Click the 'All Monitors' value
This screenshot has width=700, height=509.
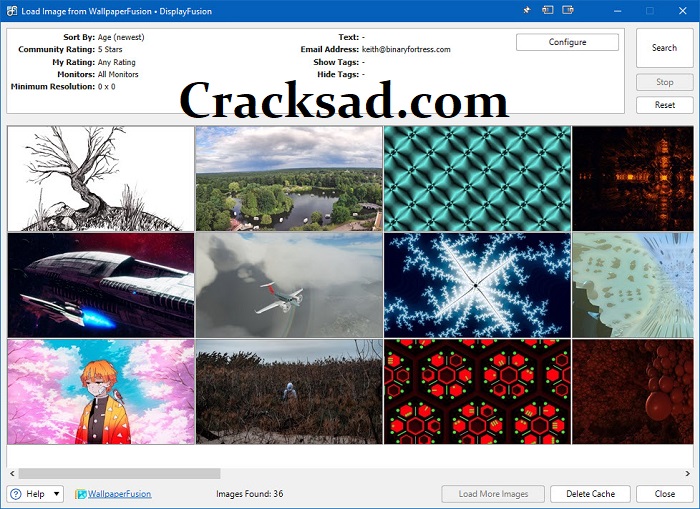point(118,74)
